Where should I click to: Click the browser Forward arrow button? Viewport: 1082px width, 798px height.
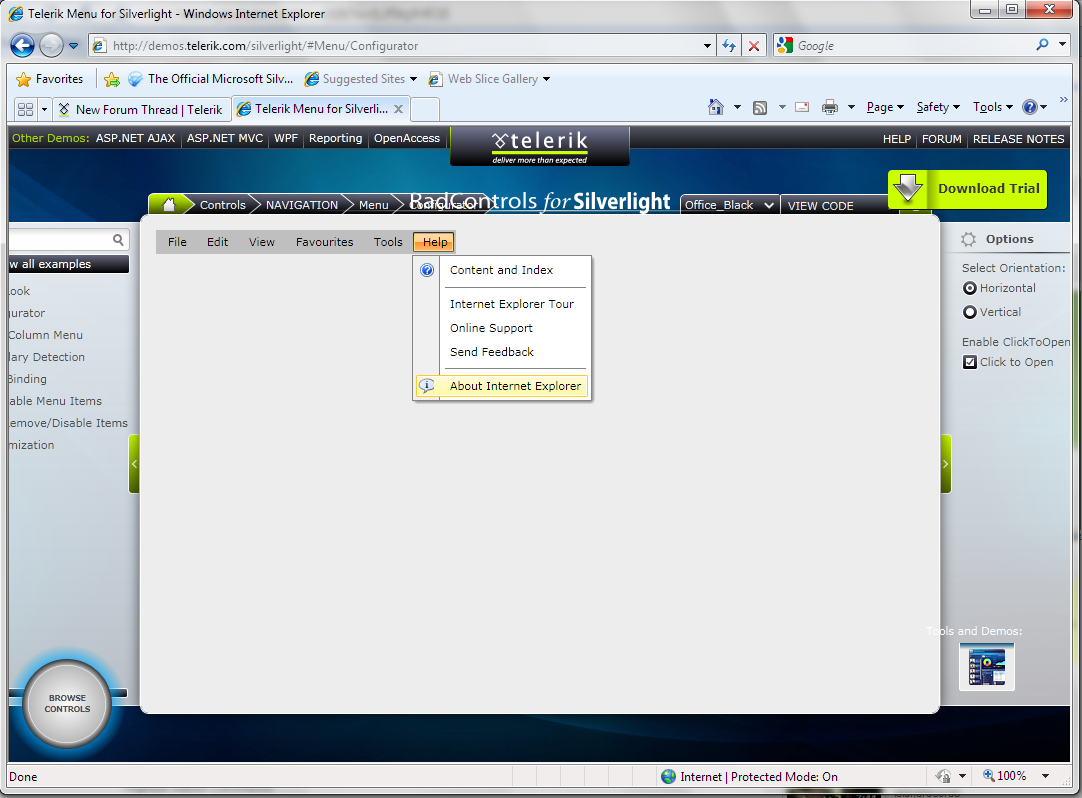coord(51,46)
